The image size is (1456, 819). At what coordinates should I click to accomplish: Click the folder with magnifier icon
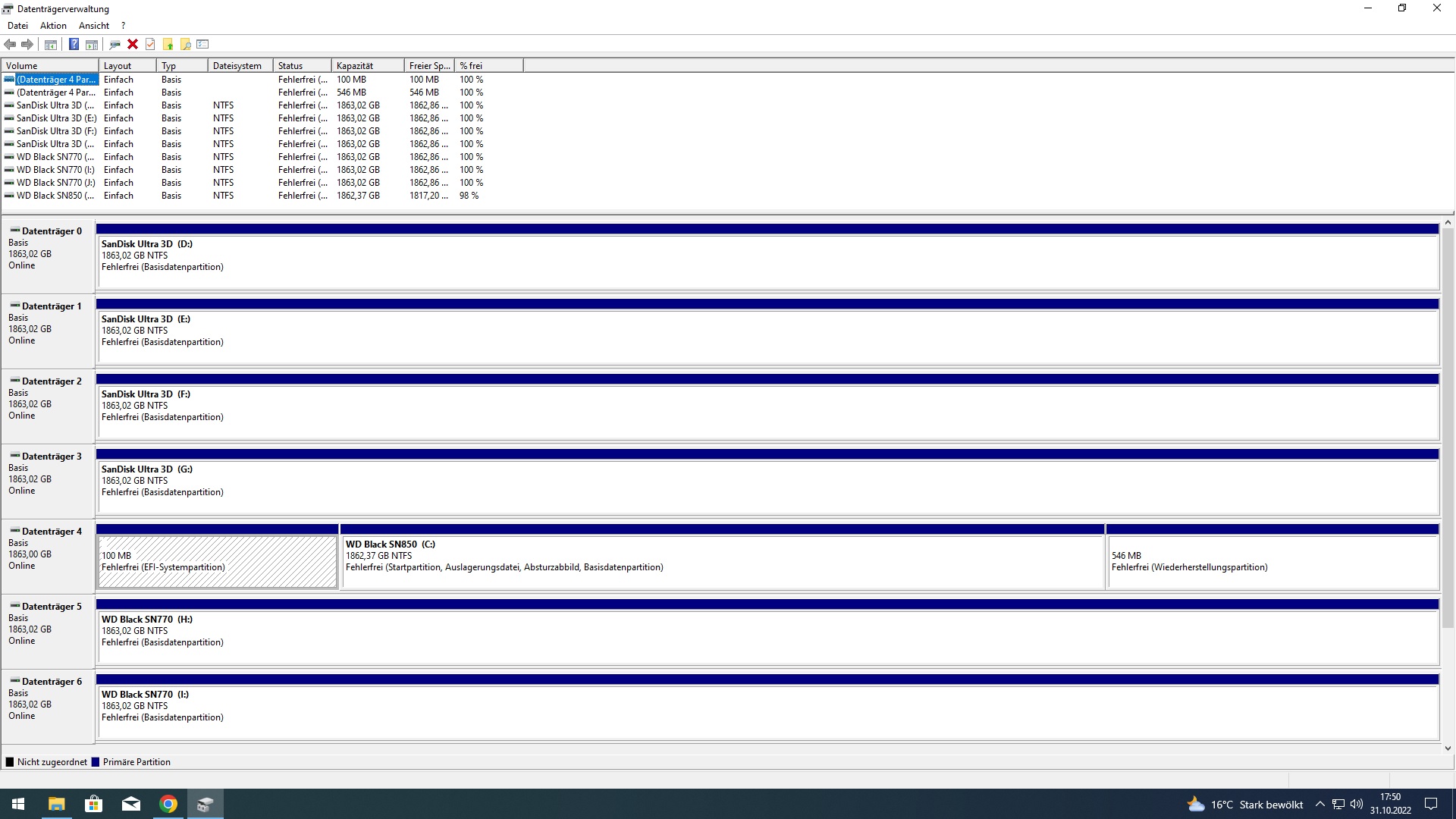185,44
